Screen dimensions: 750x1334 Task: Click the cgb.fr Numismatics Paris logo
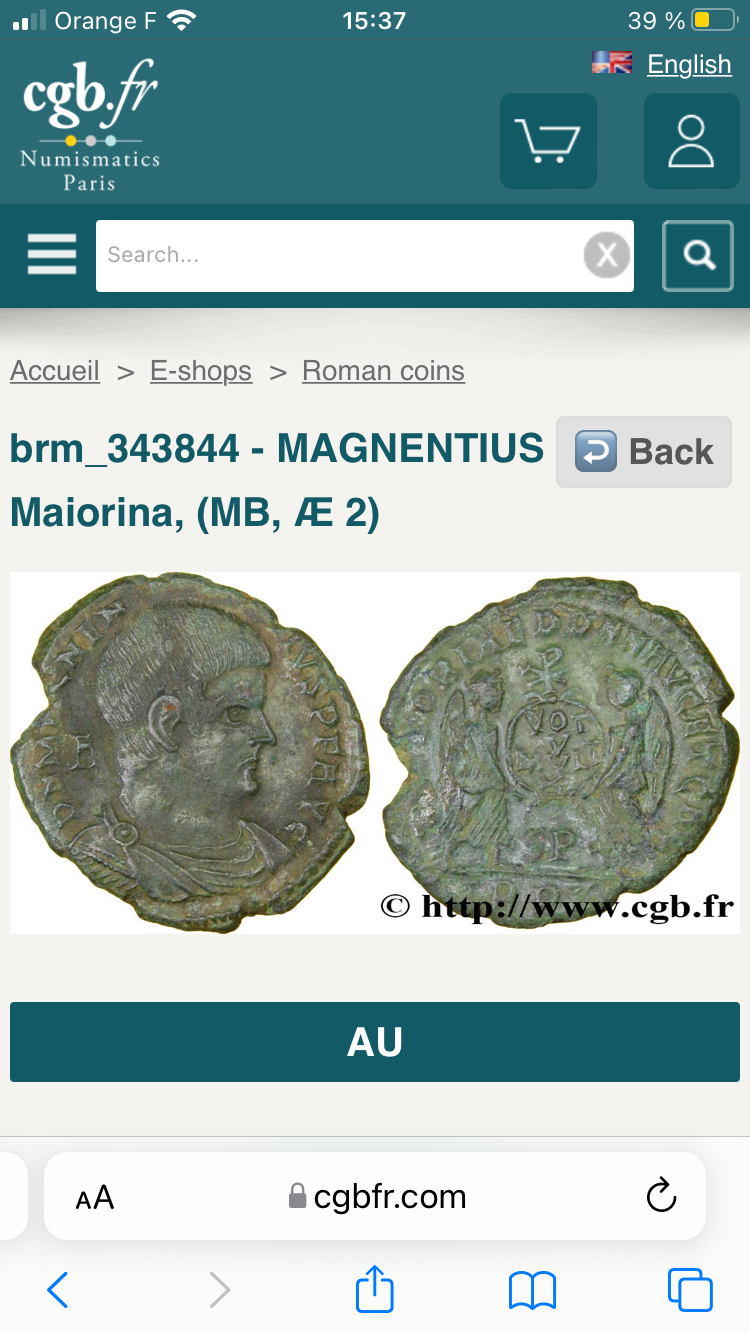pos(90,126)
